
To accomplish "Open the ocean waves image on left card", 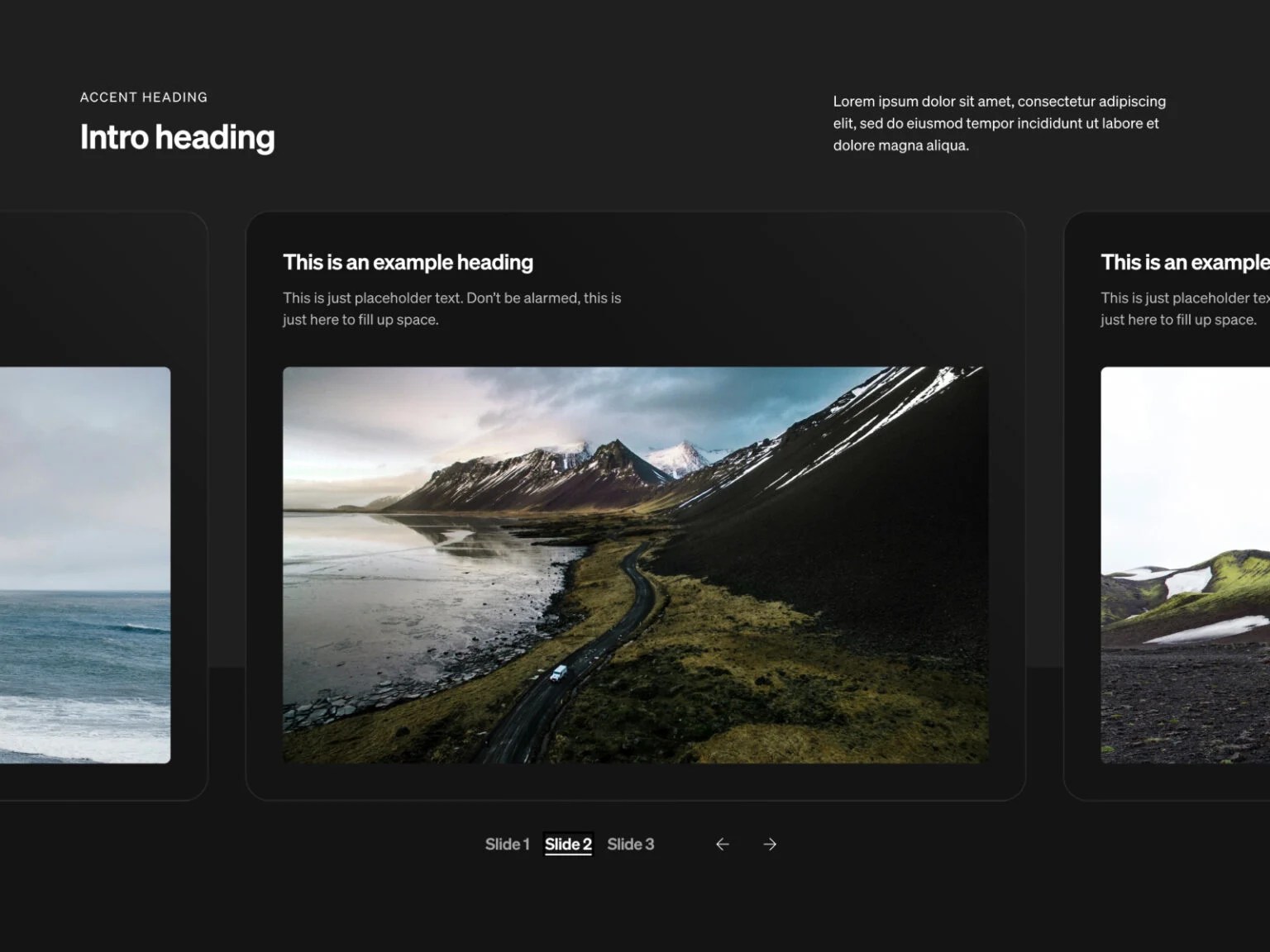I will point(85,564).
